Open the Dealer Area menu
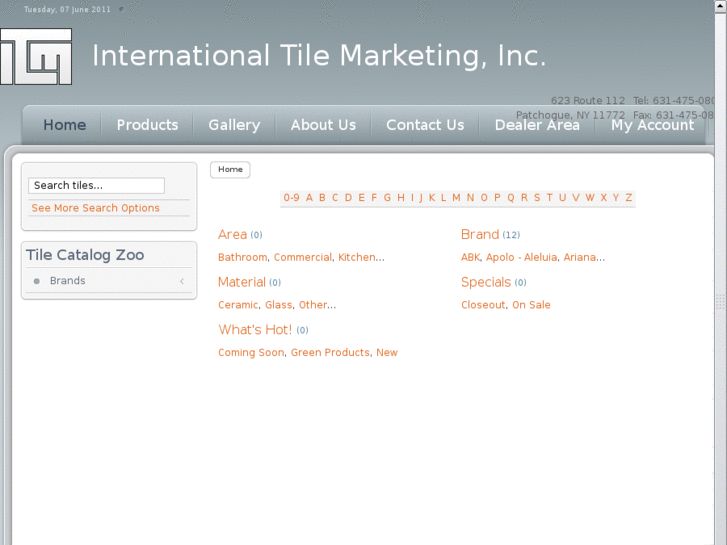Image resolution: width=727 pixels, height=545 pixels. coord(537,125)
